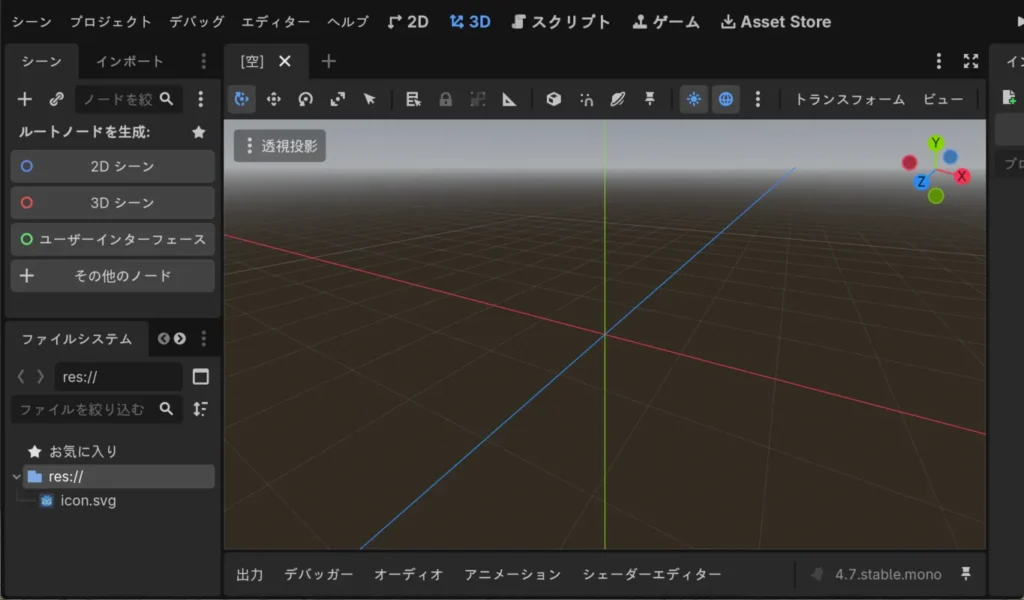Click the instantiate child scene link icon
Screen dimensions: 1024x600
pos(57,99)
